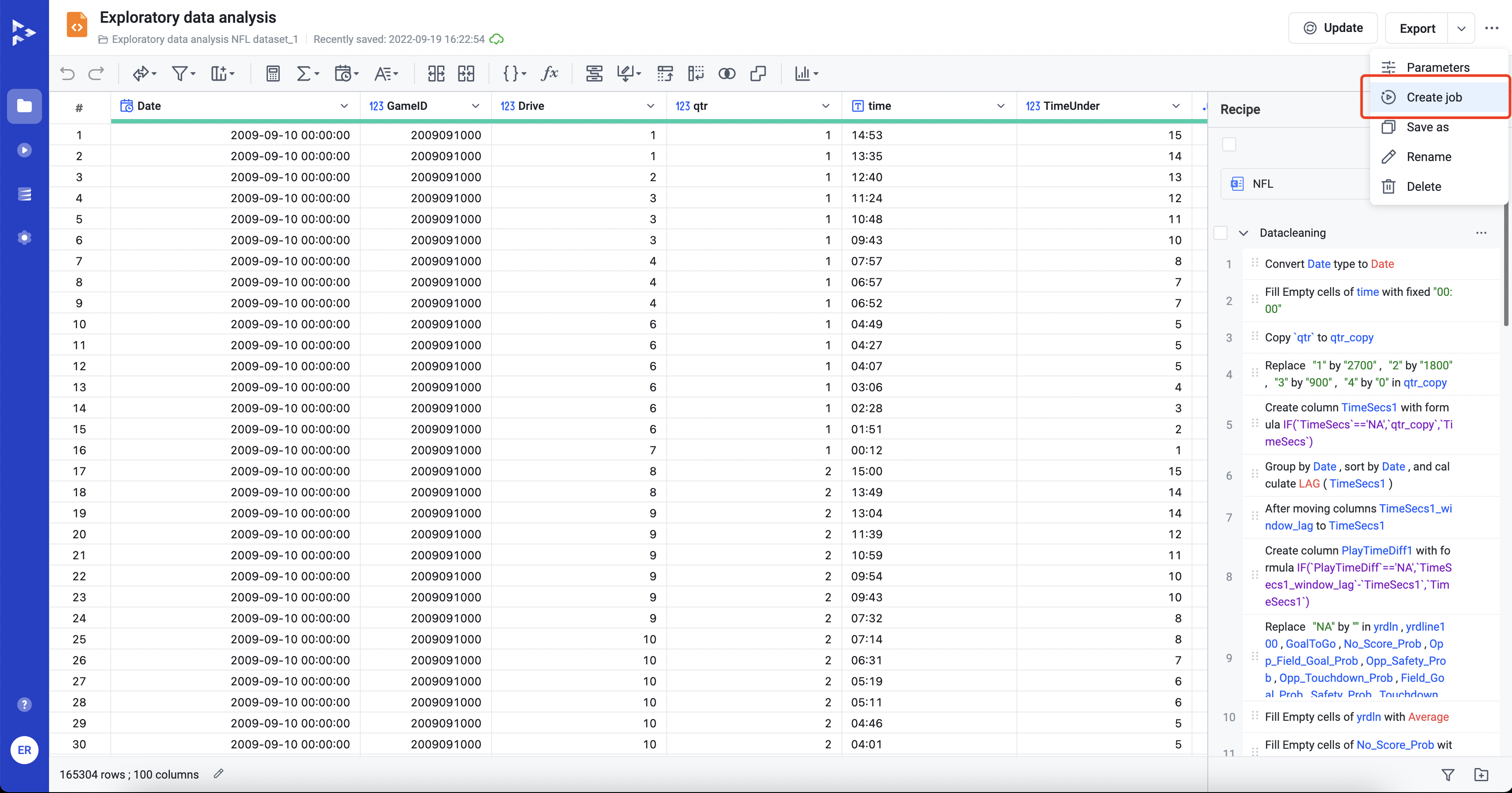Open the Filter funnel tool in toolbar
1512x793 pixels.
point(183,74)
